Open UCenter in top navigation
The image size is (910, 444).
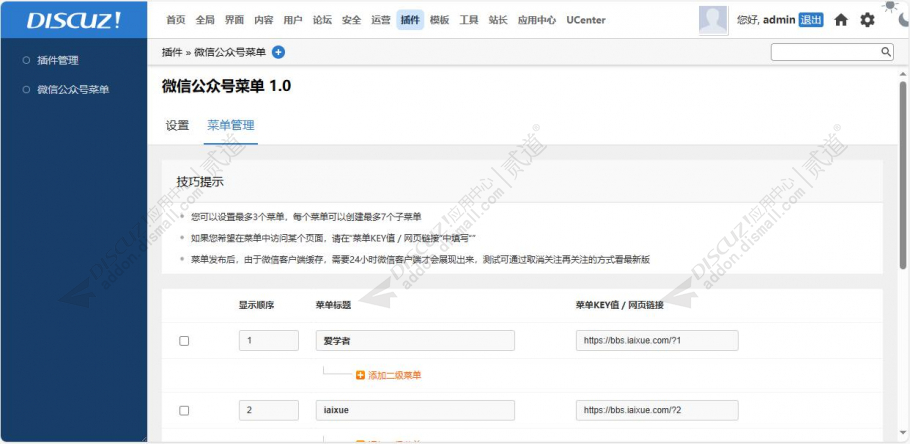tap(586, 20)
